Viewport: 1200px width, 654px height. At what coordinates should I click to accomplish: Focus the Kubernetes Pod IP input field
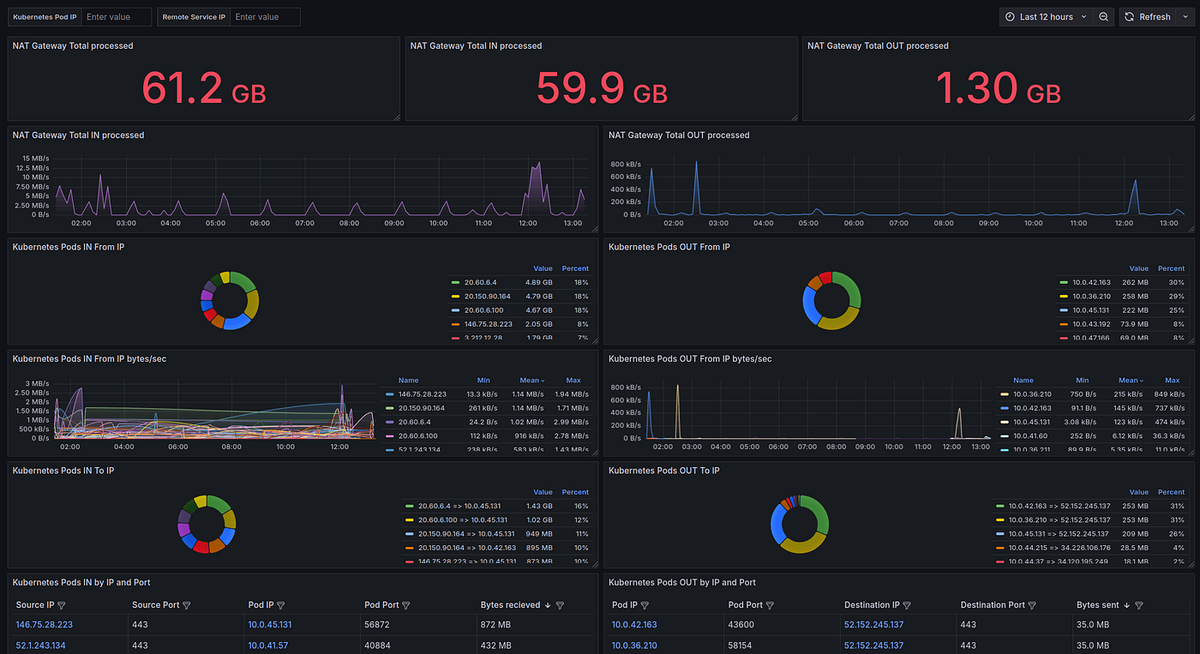coord(116,17)
